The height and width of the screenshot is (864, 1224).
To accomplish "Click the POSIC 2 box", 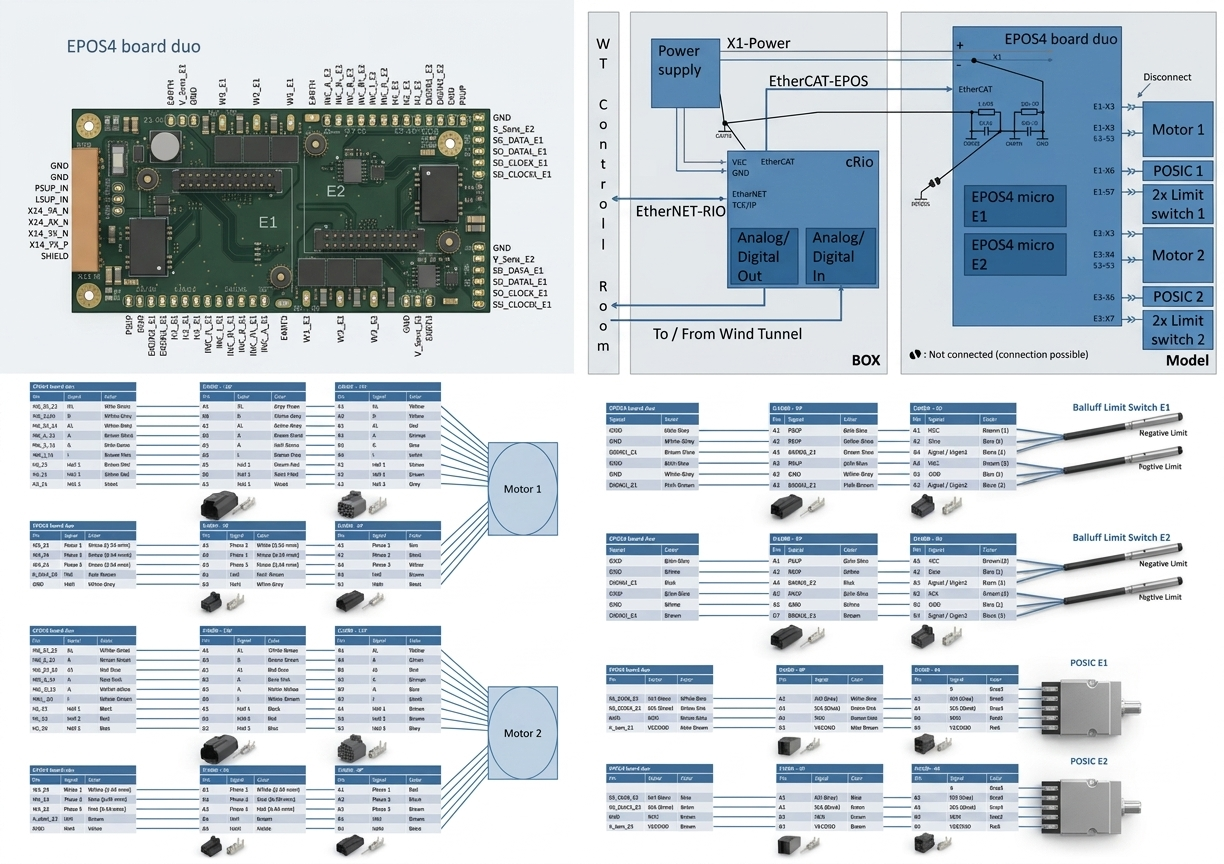I will click(x=1178, y=297).
